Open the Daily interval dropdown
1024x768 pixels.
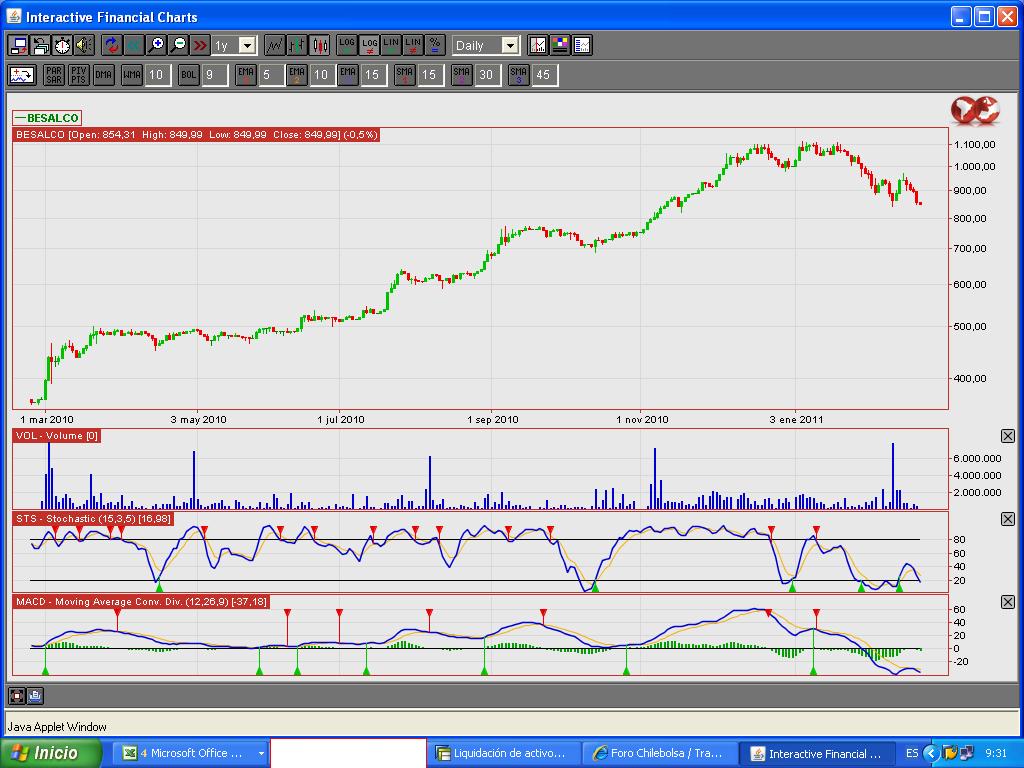[509, 46]
